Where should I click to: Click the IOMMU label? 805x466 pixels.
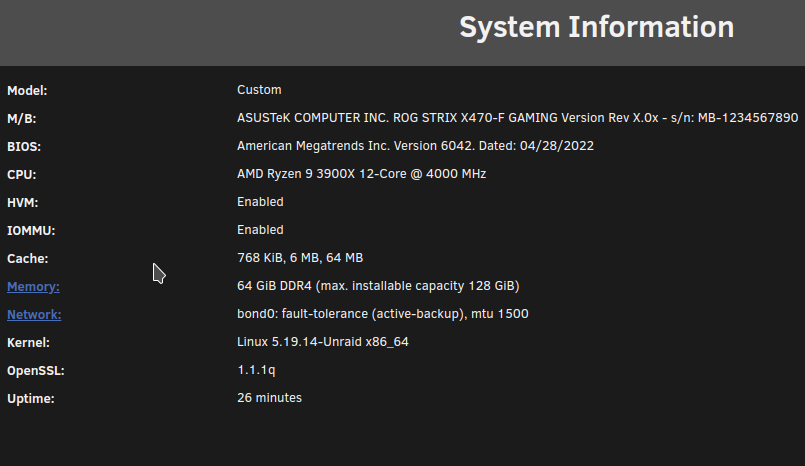(x=31, y=231)
